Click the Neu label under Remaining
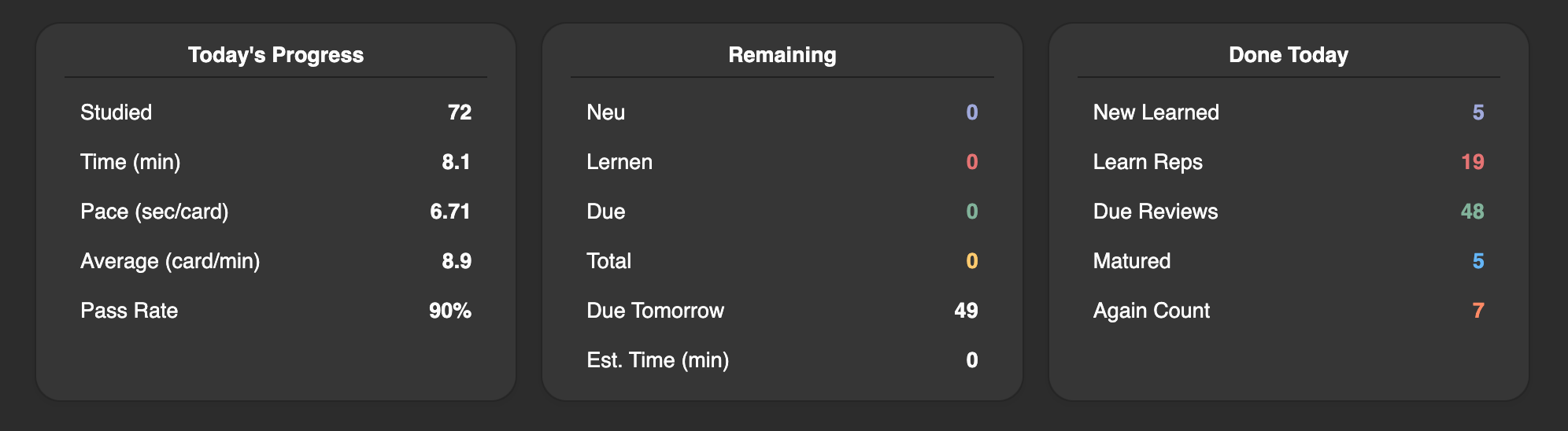Viewport: 1568px width, 431px height. [606, 112]
